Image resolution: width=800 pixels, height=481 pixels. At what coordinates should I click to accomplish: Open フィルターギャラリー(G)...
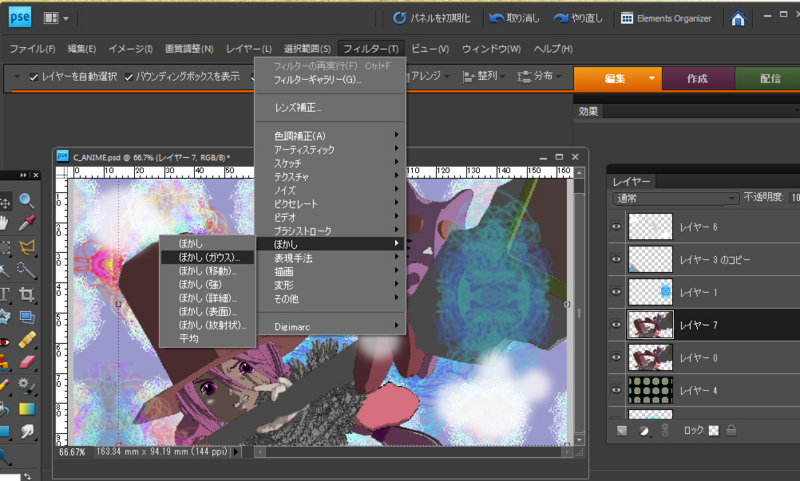coord(330,80)
